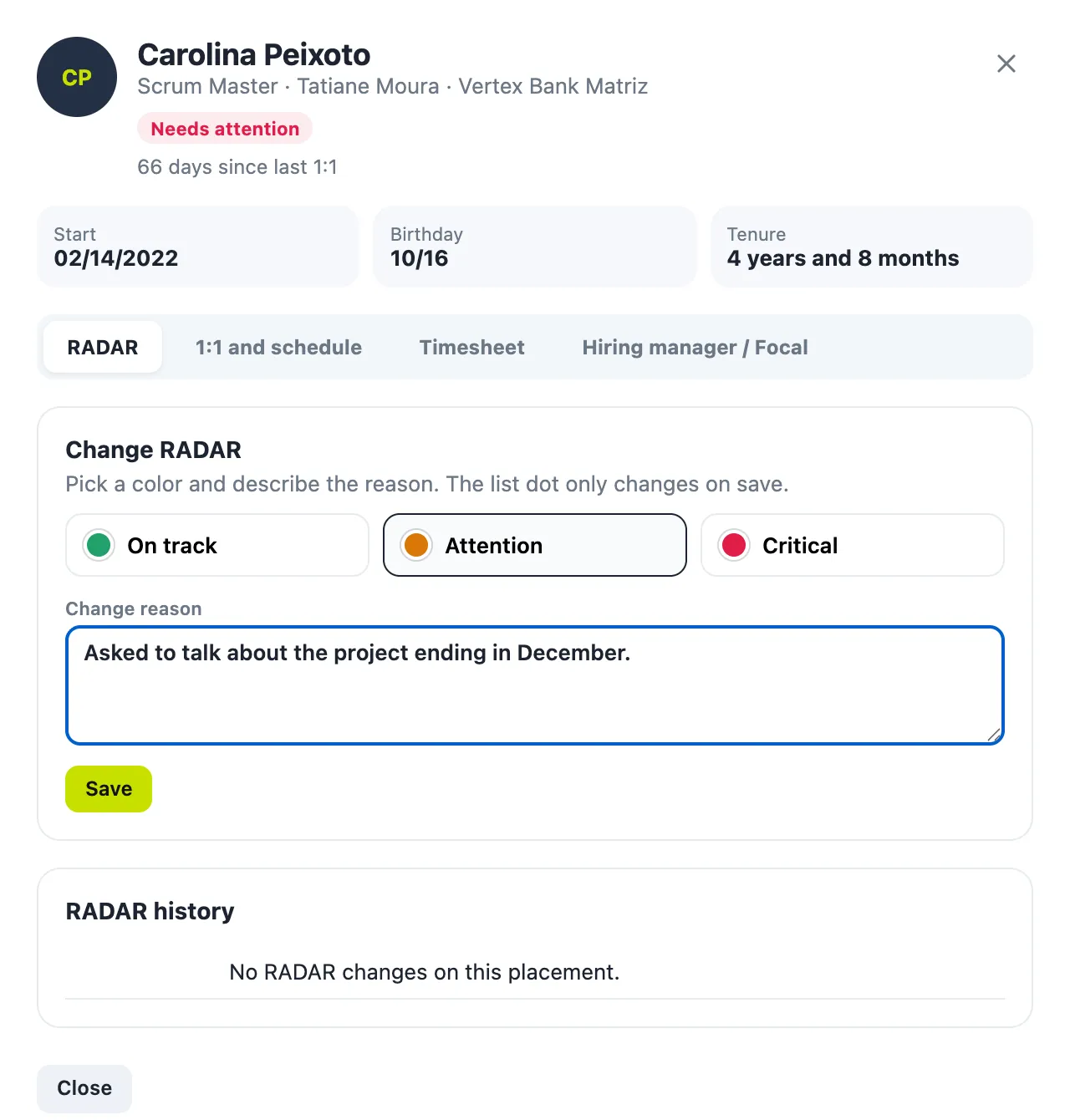Screen dimensions: 1070x1120
Task: Click the green On track dot
Action: [99, 545]
